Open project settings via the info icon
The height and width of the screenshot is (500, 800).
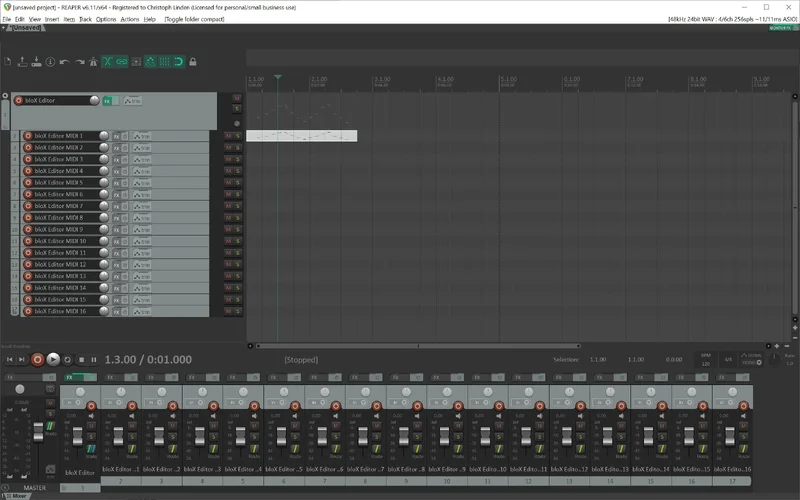point(51,62)
